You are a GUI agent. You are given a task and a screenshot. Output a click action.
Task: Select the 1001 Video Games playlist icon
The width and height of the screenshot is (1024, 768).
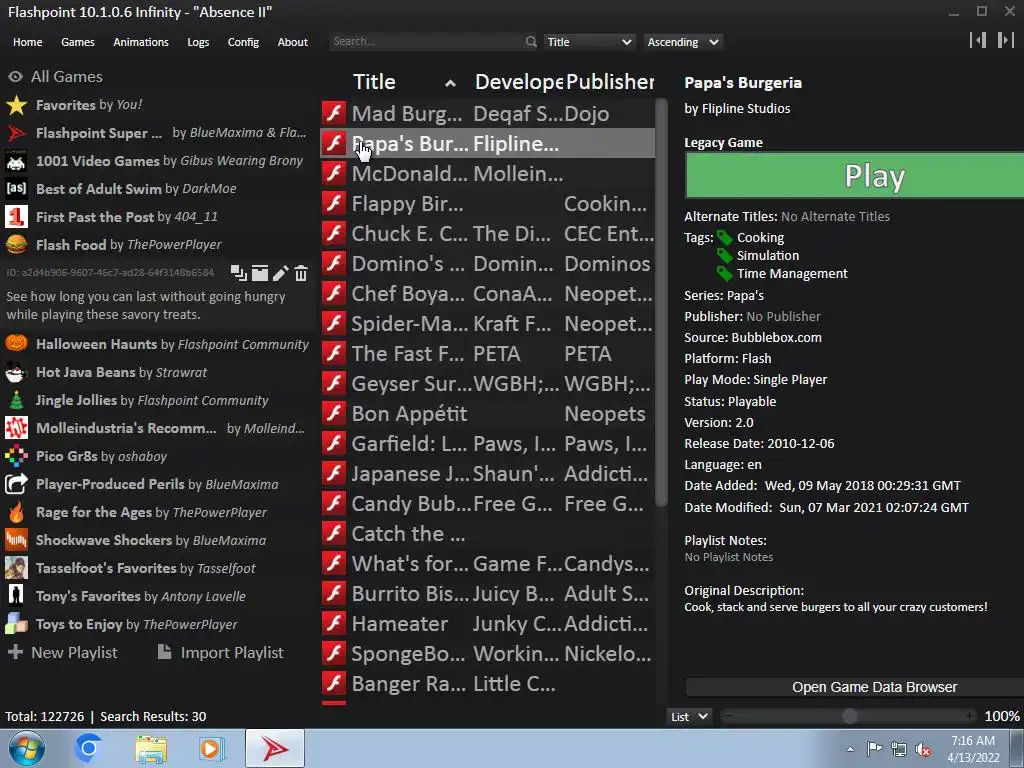tap(16, 161)
